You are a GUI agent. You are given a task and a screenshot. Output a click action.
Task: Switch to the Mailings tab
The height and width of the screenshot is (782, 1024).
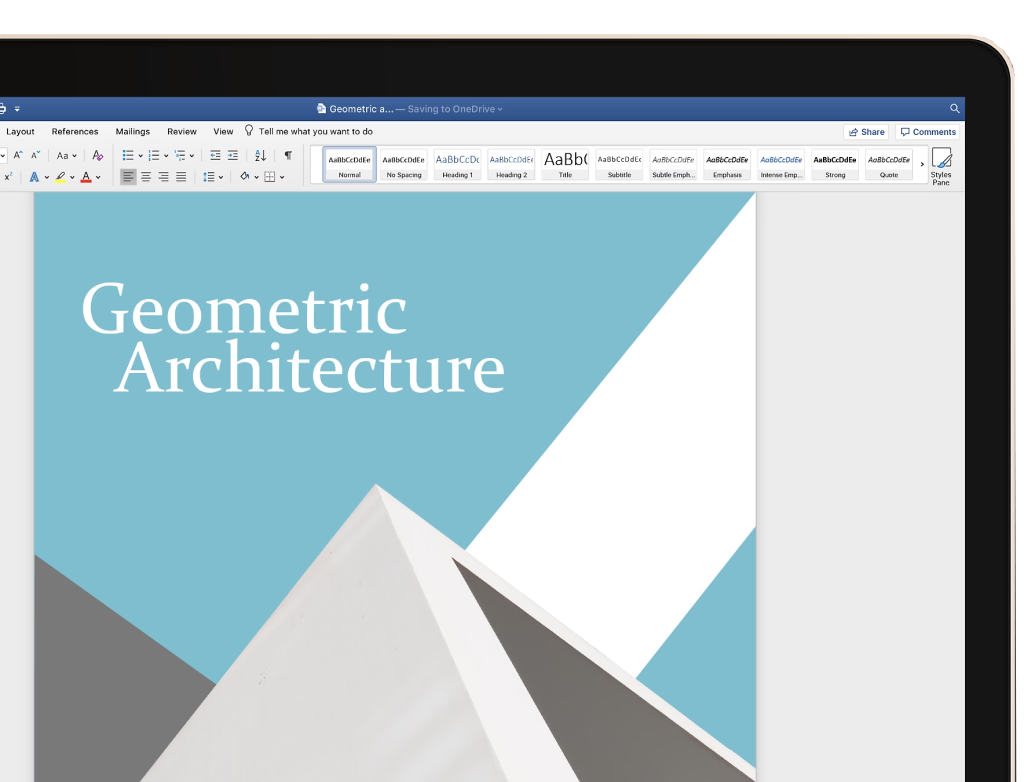pos(132,131)
